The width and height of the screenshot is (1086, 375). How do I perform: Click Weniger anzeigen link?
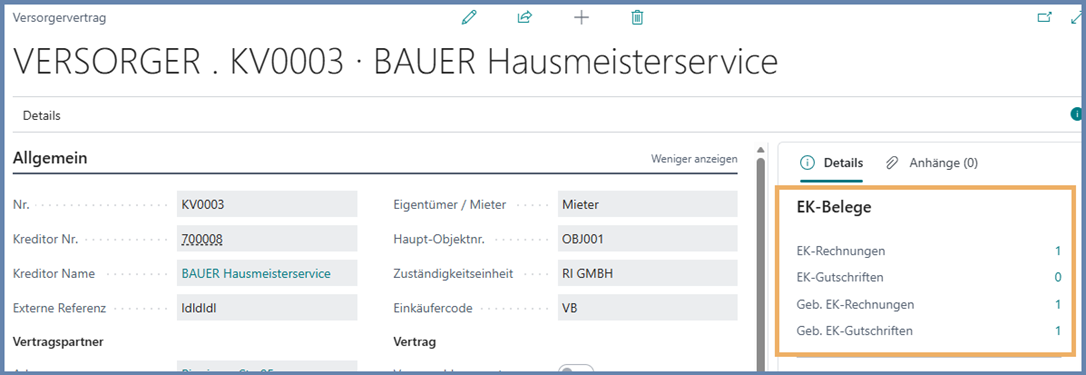coord(694,159)
